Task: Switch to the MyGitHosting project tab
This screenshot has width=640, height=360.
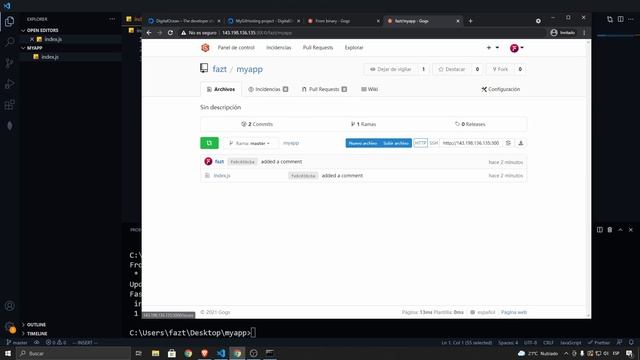Action: pyautogui.click(x=263, y=21)
